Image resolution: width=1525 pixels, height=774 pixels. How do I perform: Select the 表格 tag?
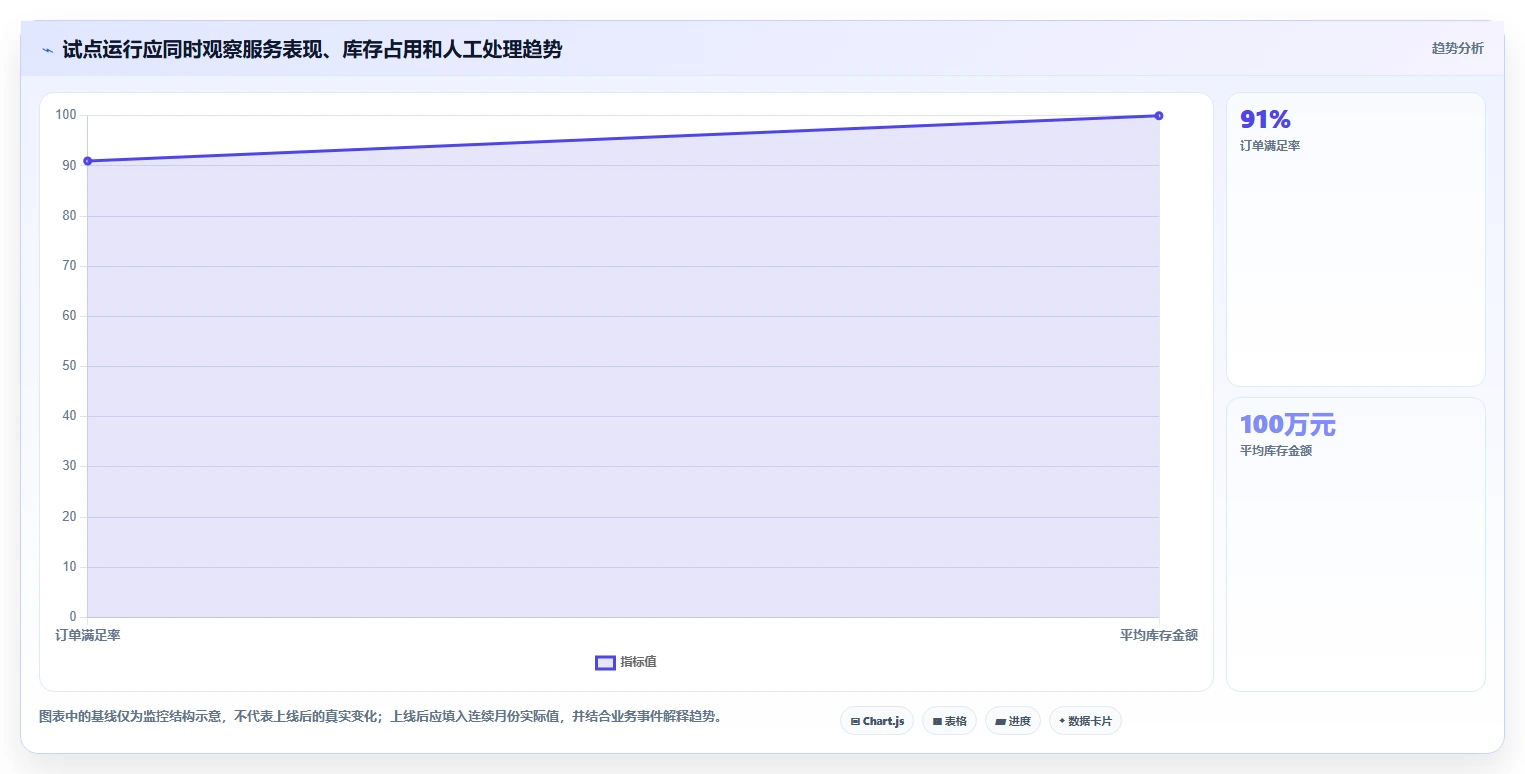click(949, 721)
